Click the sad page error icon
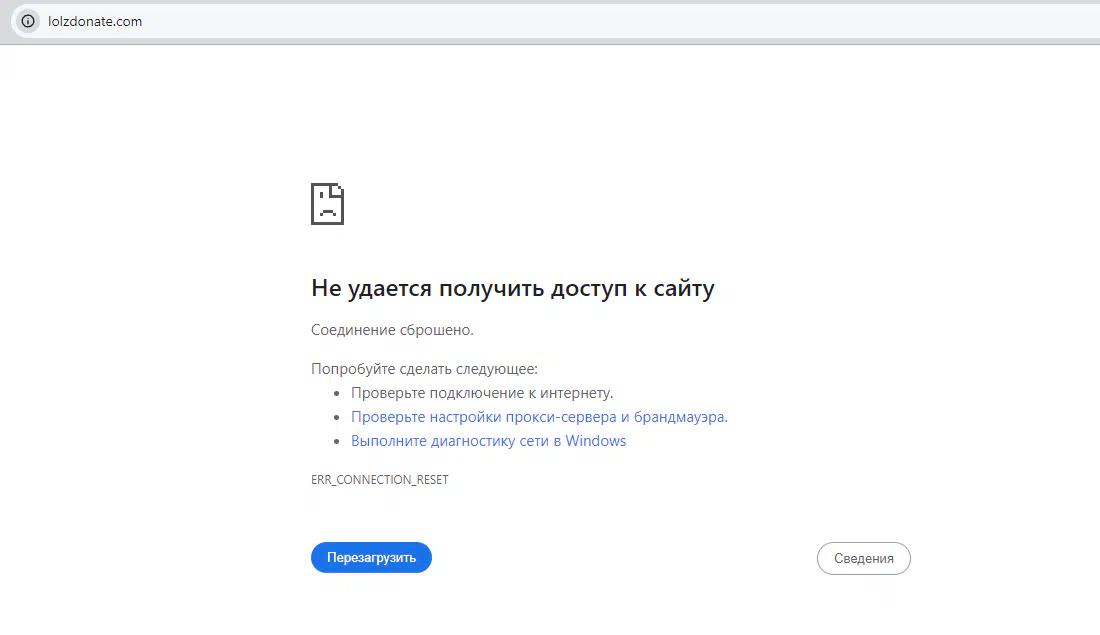Viewport: 1100px width, 635px height. coord(327,204)
